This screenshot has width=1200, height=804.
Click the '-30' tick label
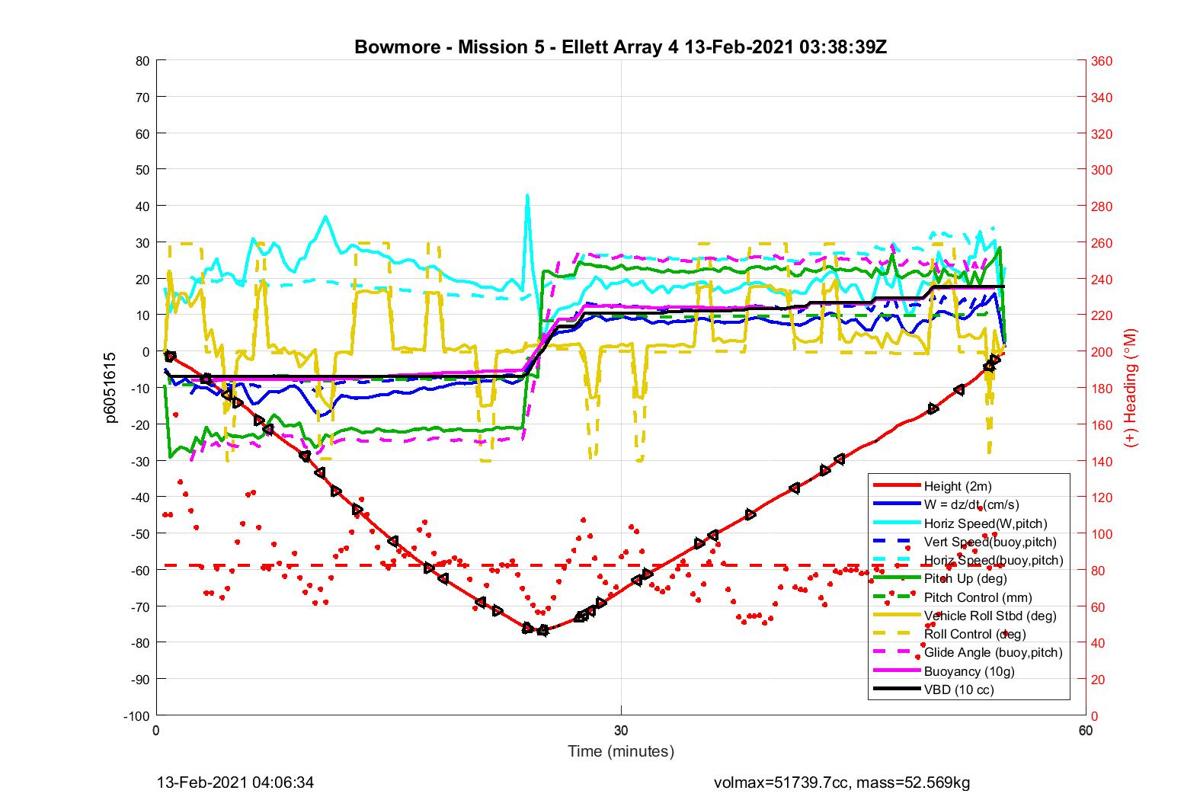click(x=141, y=461)
